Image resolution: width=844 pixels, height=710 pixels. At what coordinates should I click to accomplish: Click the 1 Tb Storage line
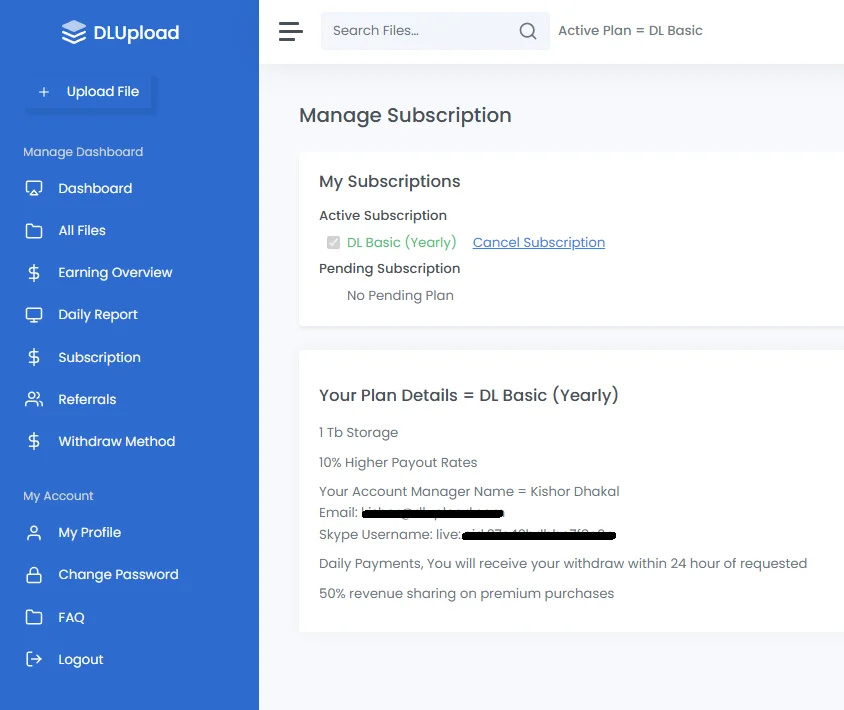(x=358, y=432)
